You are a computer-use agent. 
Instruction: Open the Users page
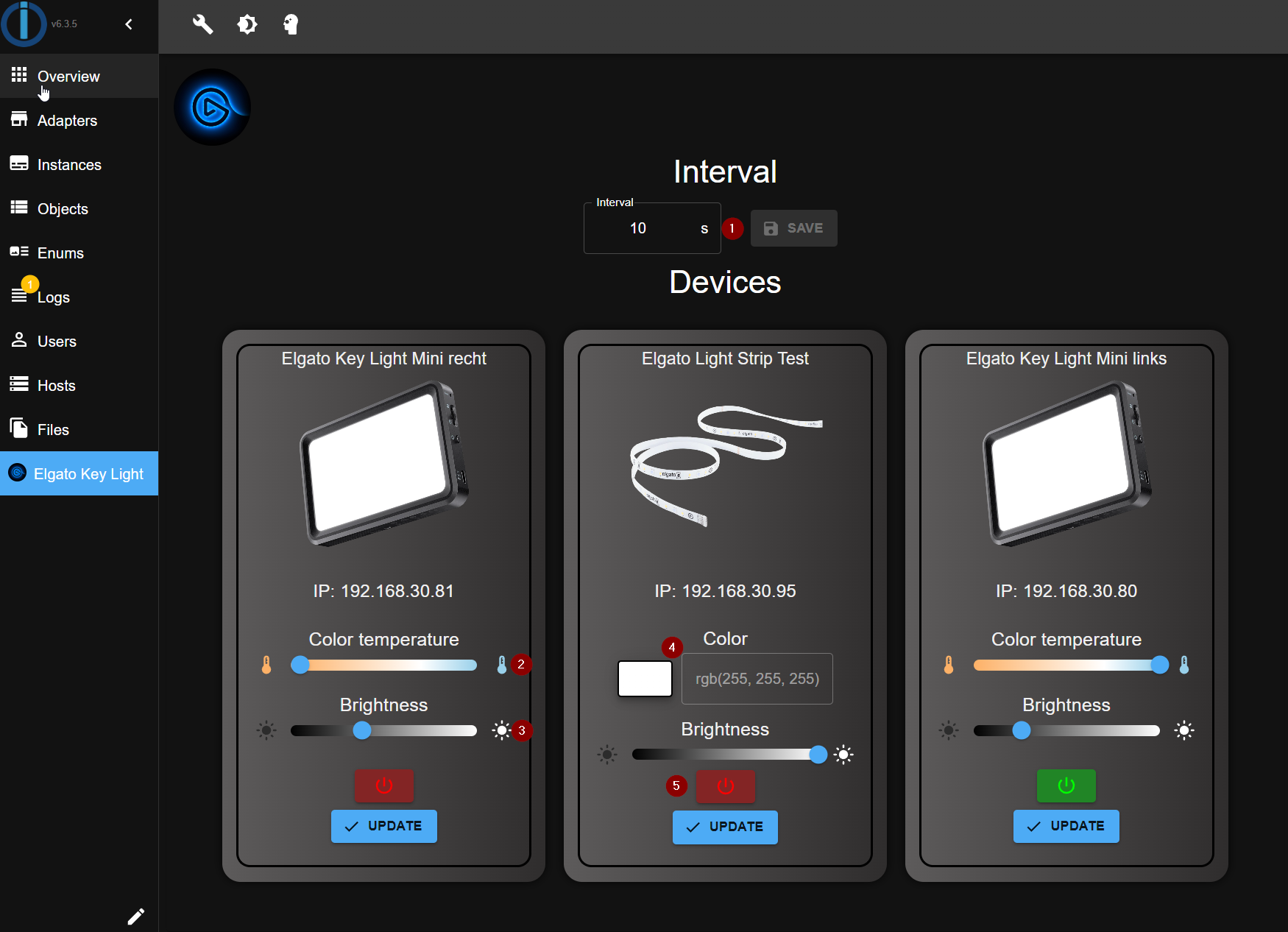click(79, 341)
